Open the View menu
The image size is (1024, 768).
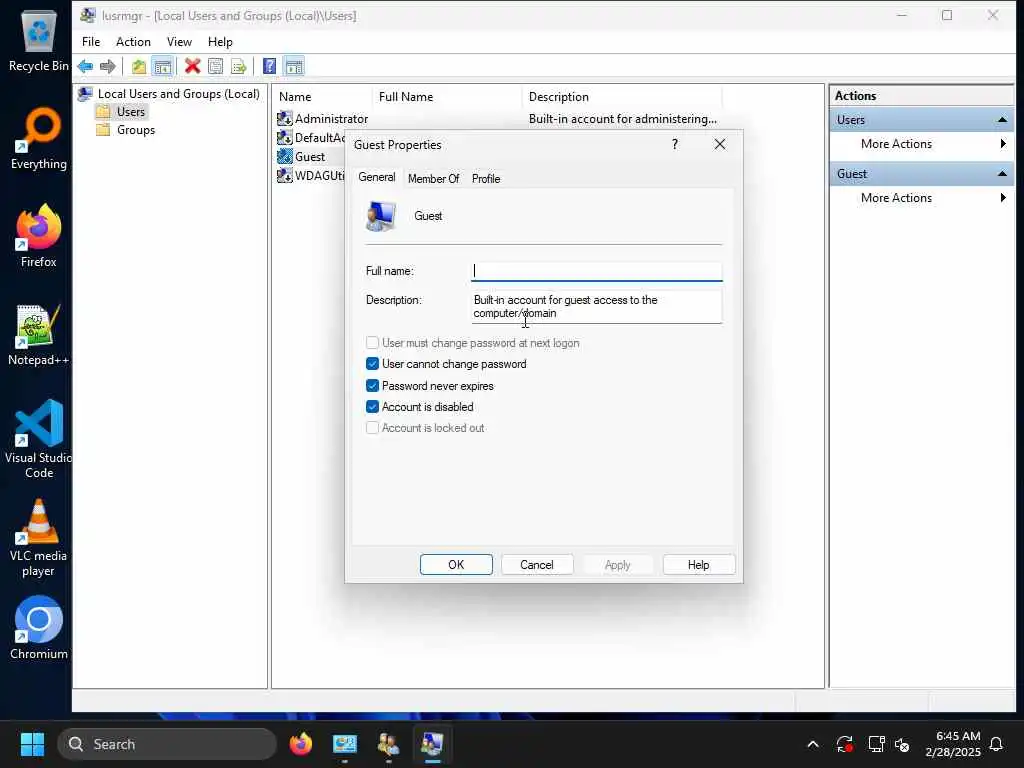pos(179,42)
